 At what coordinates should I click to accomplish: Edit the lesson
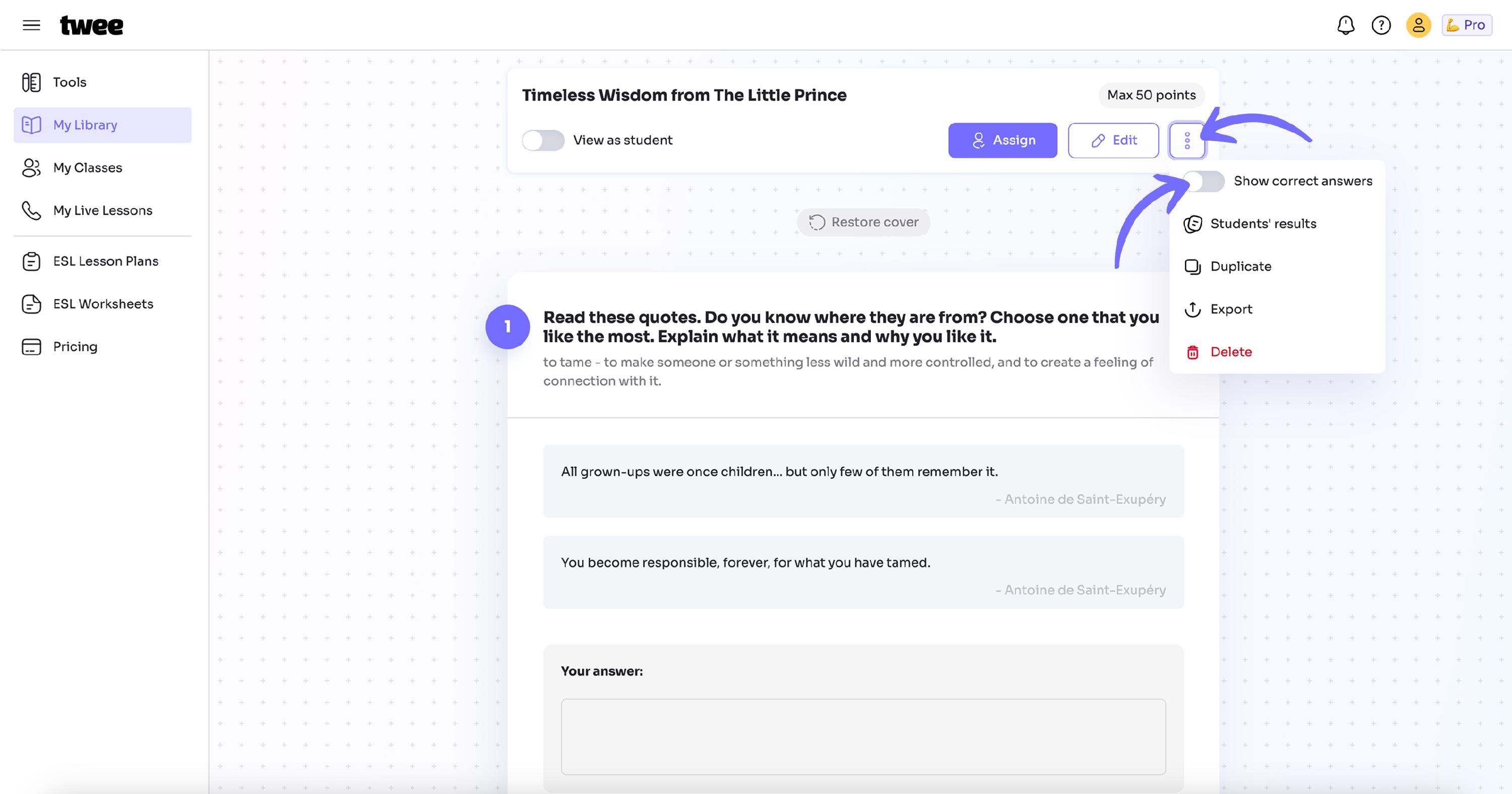tap(1113, 140)
